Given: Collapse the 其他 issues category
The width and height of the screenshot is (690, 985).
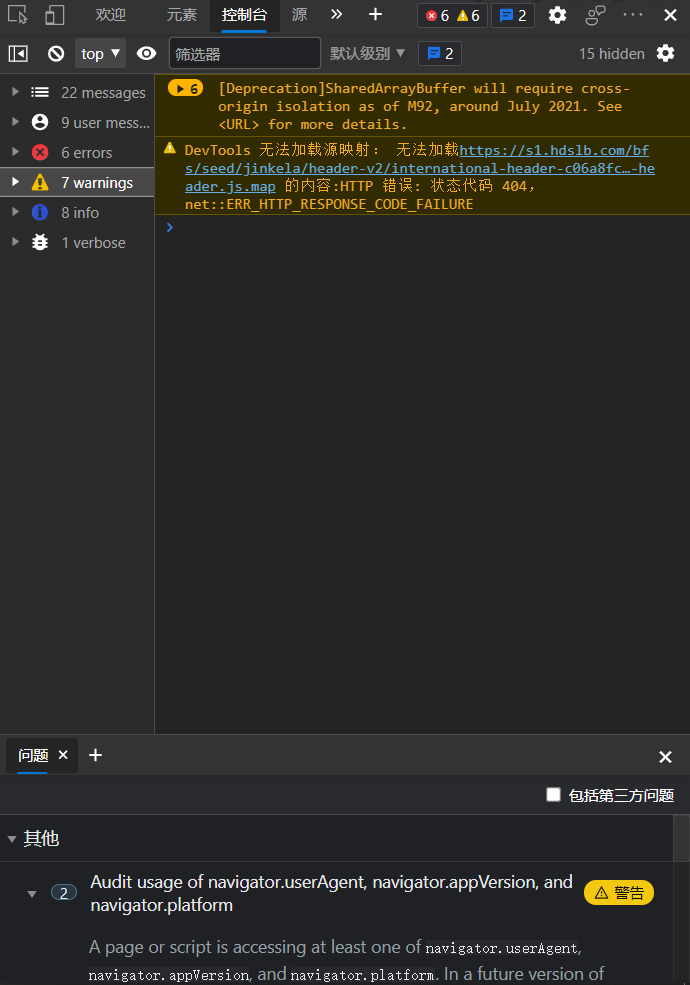Looking at the screenshot, I should click(11, 839).
